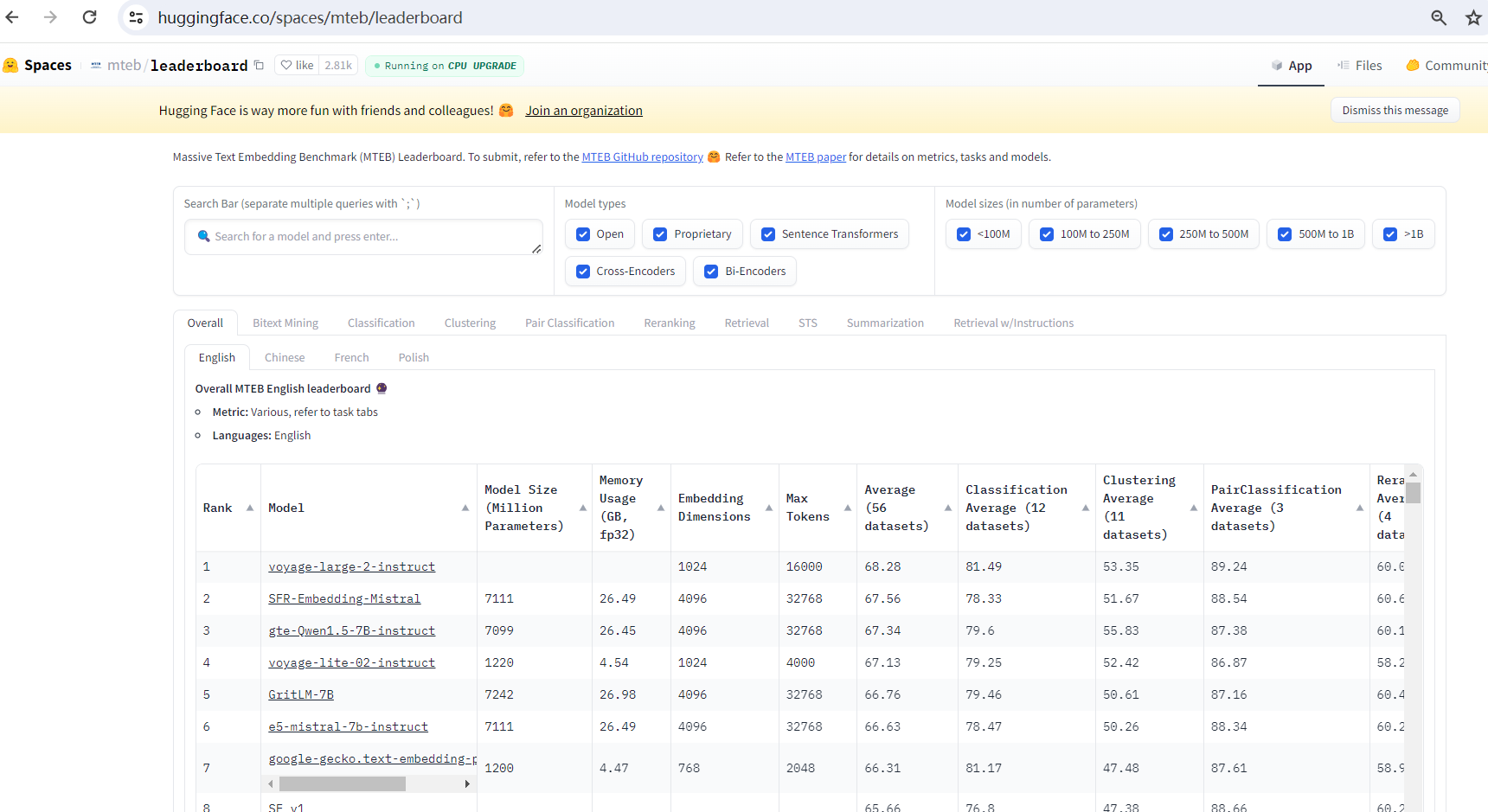Open the leaderboard space name link
The height and width of the screenshot is (812, 1488).
(199, 65)
